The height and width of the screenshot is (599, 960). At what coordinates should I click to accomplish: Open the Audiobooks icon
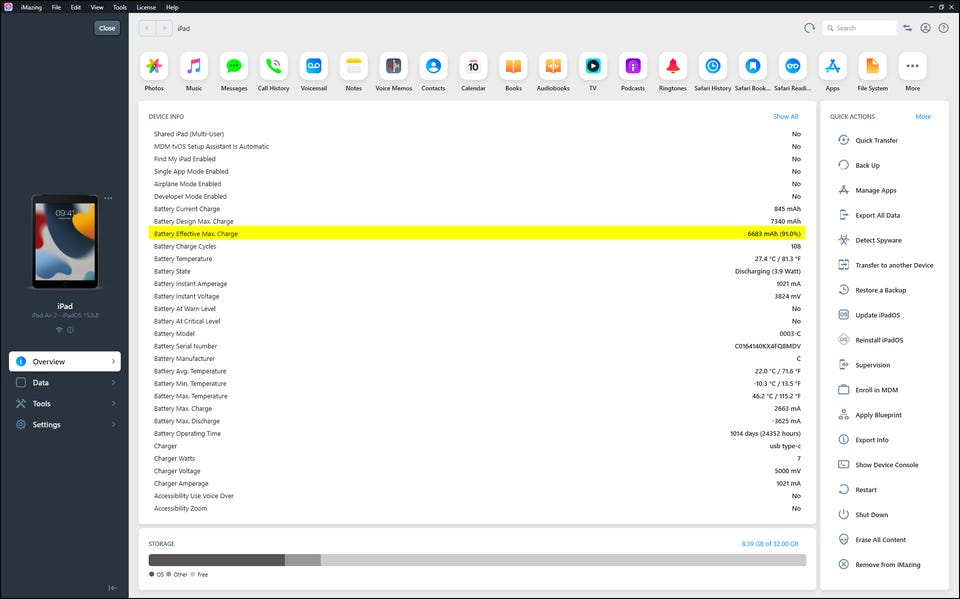pyautogui.click(x=553, y=66)
